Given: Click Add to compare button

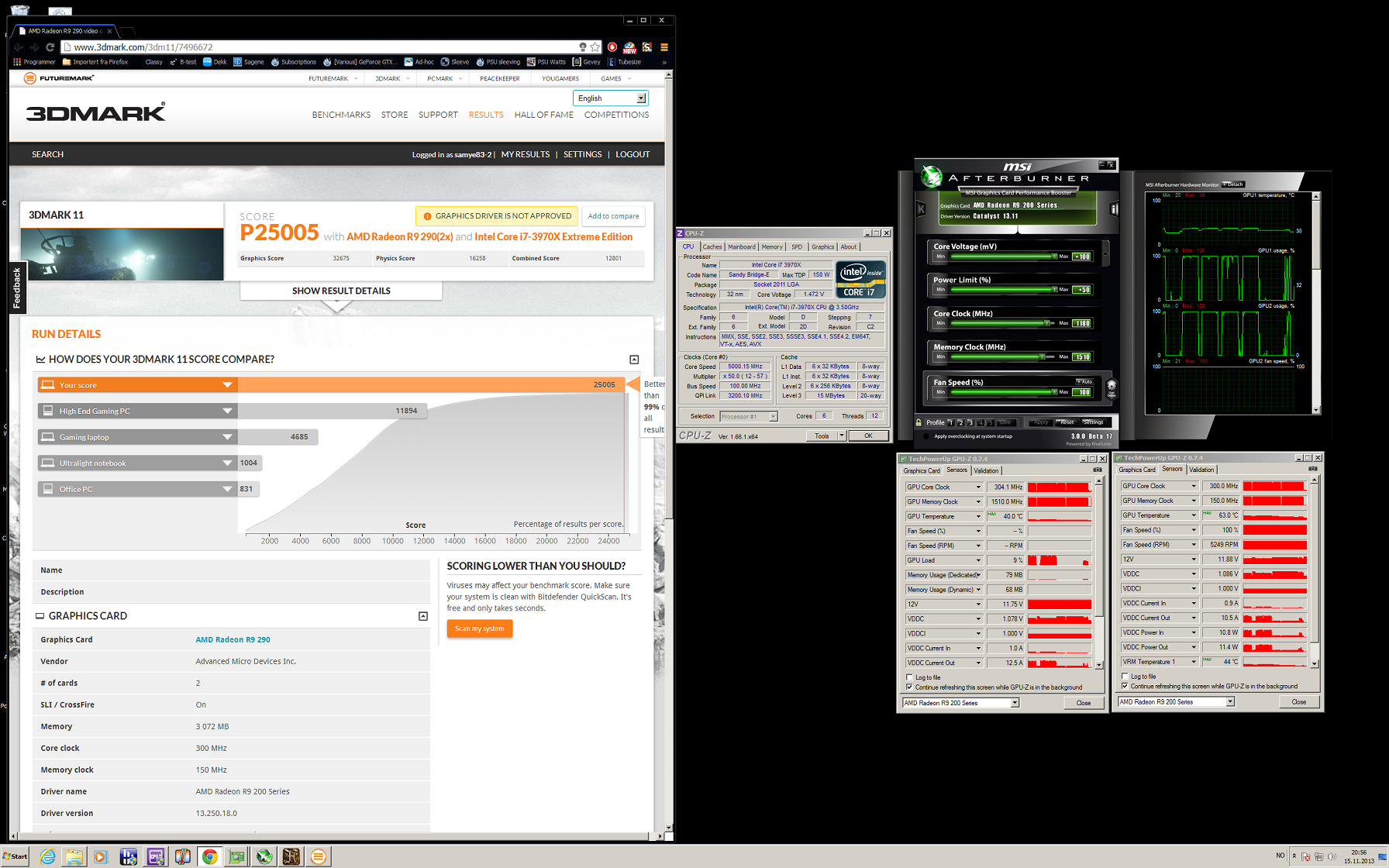Looking at the screenshot, I should click(613, 216).
